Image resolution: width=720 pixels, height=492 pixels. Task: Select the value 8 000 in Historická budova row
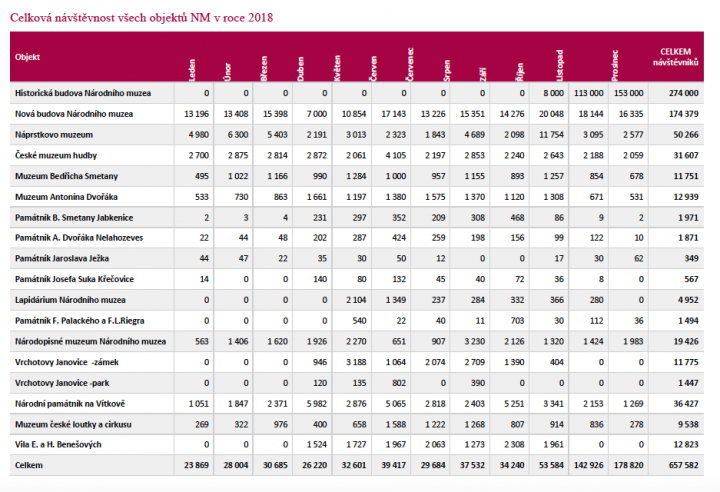pyautogui.click(x=553, y=93)
